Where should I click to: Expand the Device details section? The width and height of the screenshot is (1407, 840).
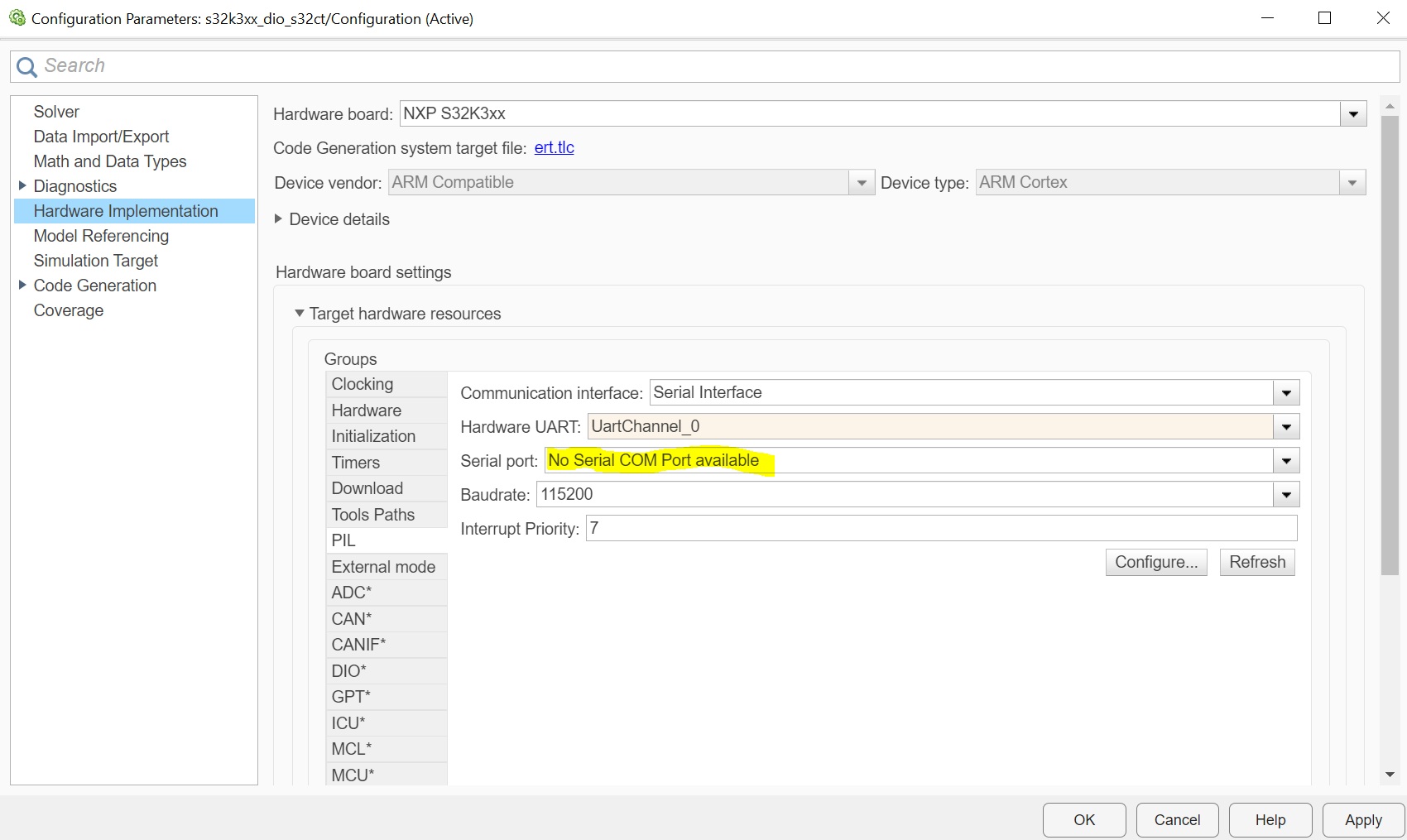(x=278, y=218)
